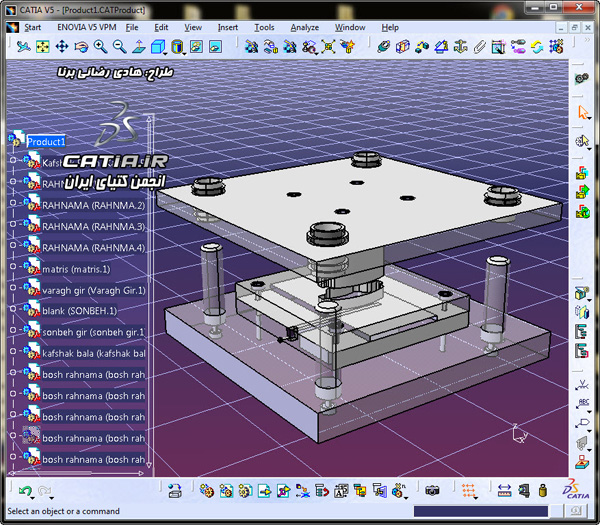The height and width of the screenshot is (525, 600).
Task: Select the Measure Between tool
Action: pos(504,490)
